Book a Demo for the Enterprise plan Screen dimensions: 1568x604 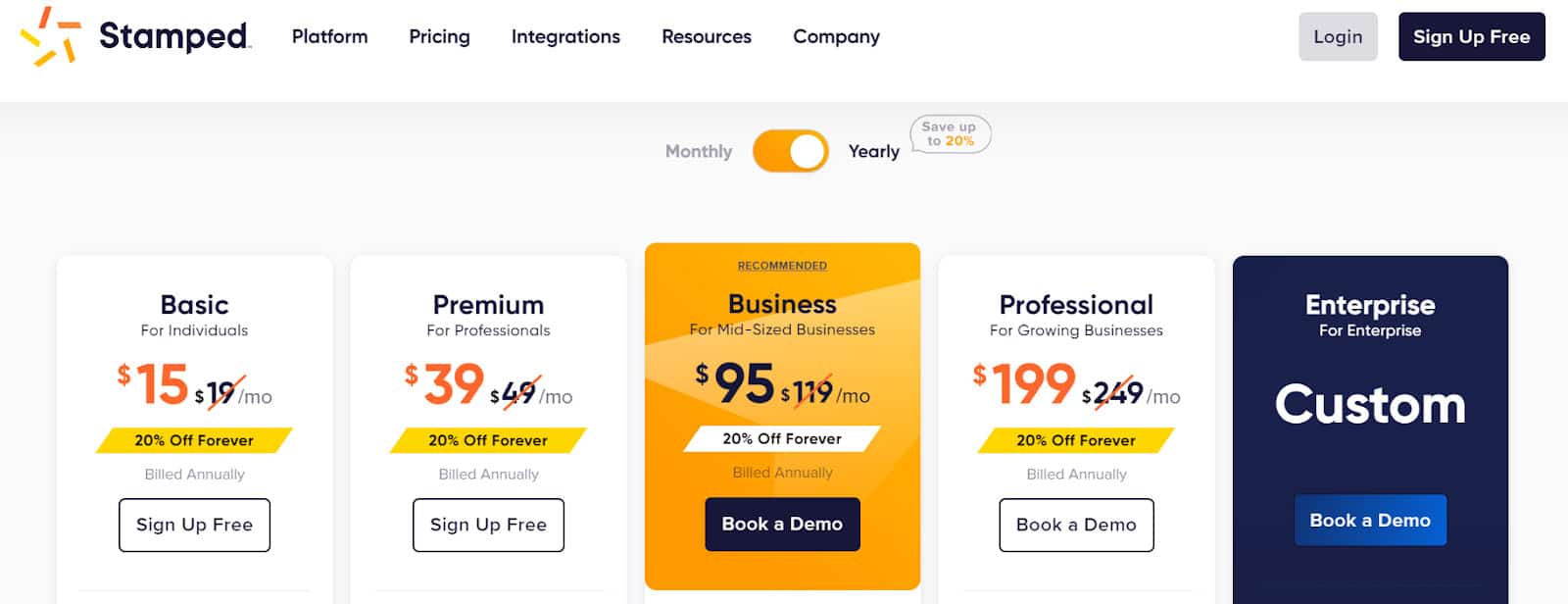pyautogui.click(x=1371, y=520)
